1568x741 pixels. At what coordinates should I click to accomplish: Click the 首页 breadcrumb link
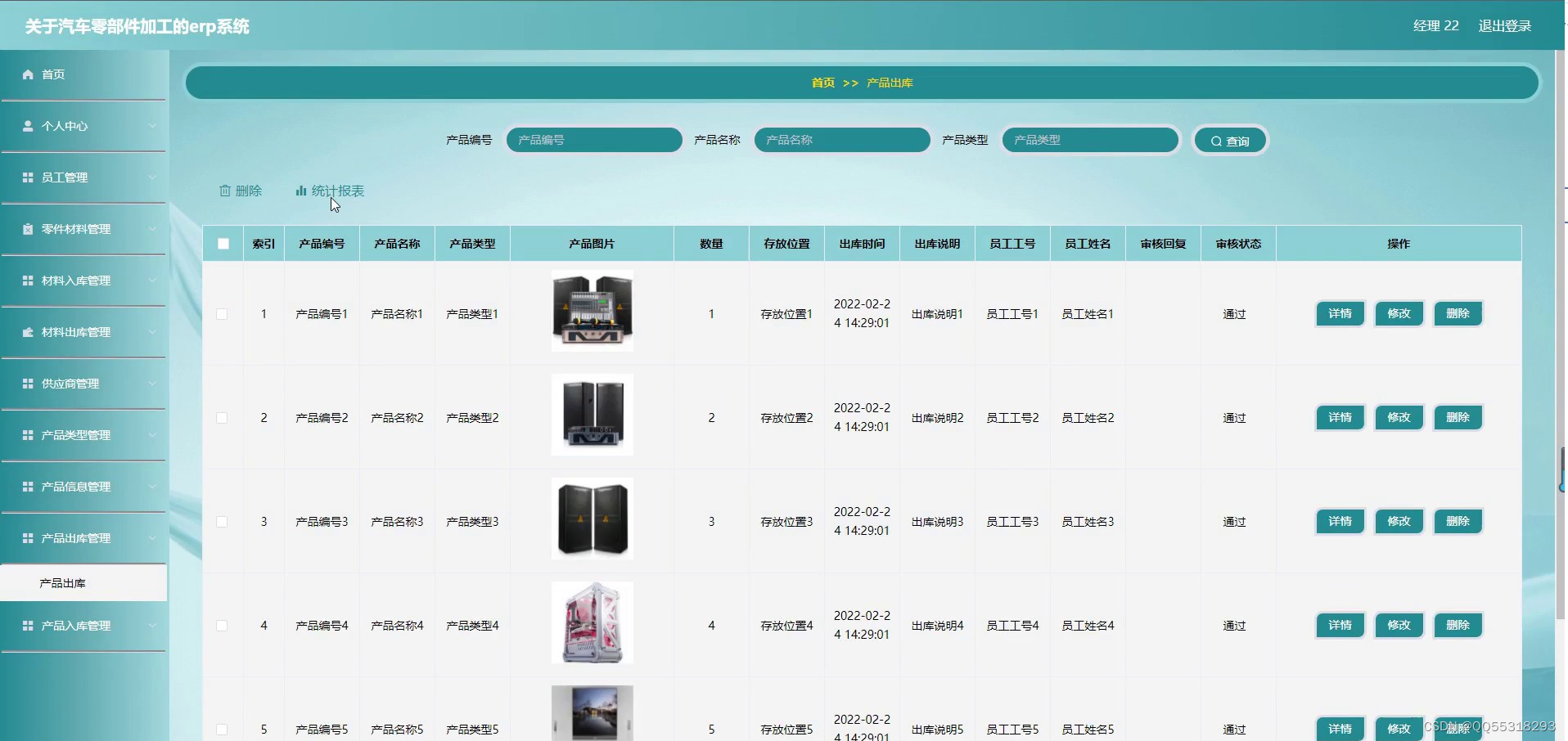(823, 83)
